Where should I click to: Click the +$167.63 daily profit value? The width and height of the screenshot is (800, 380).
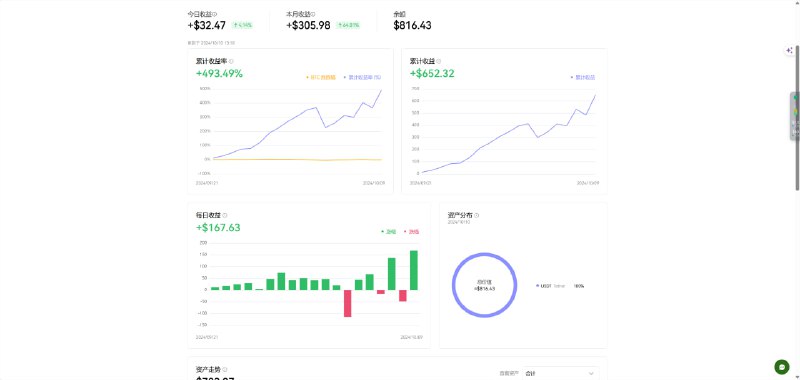coord(218,227)
